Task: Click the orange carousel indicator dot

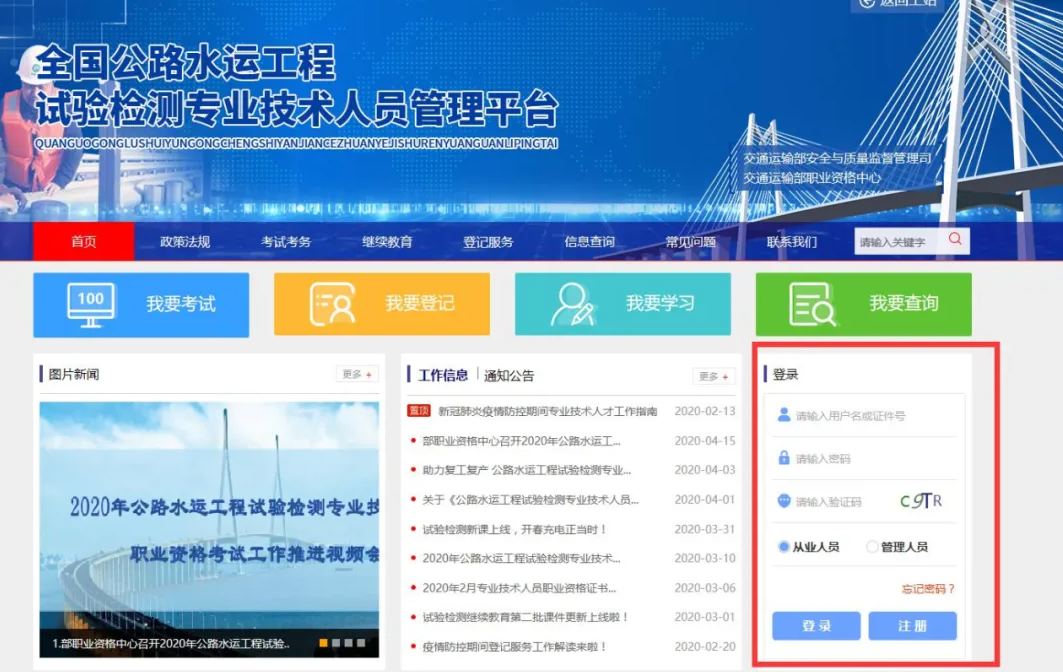Action: [x=324, y=643]
